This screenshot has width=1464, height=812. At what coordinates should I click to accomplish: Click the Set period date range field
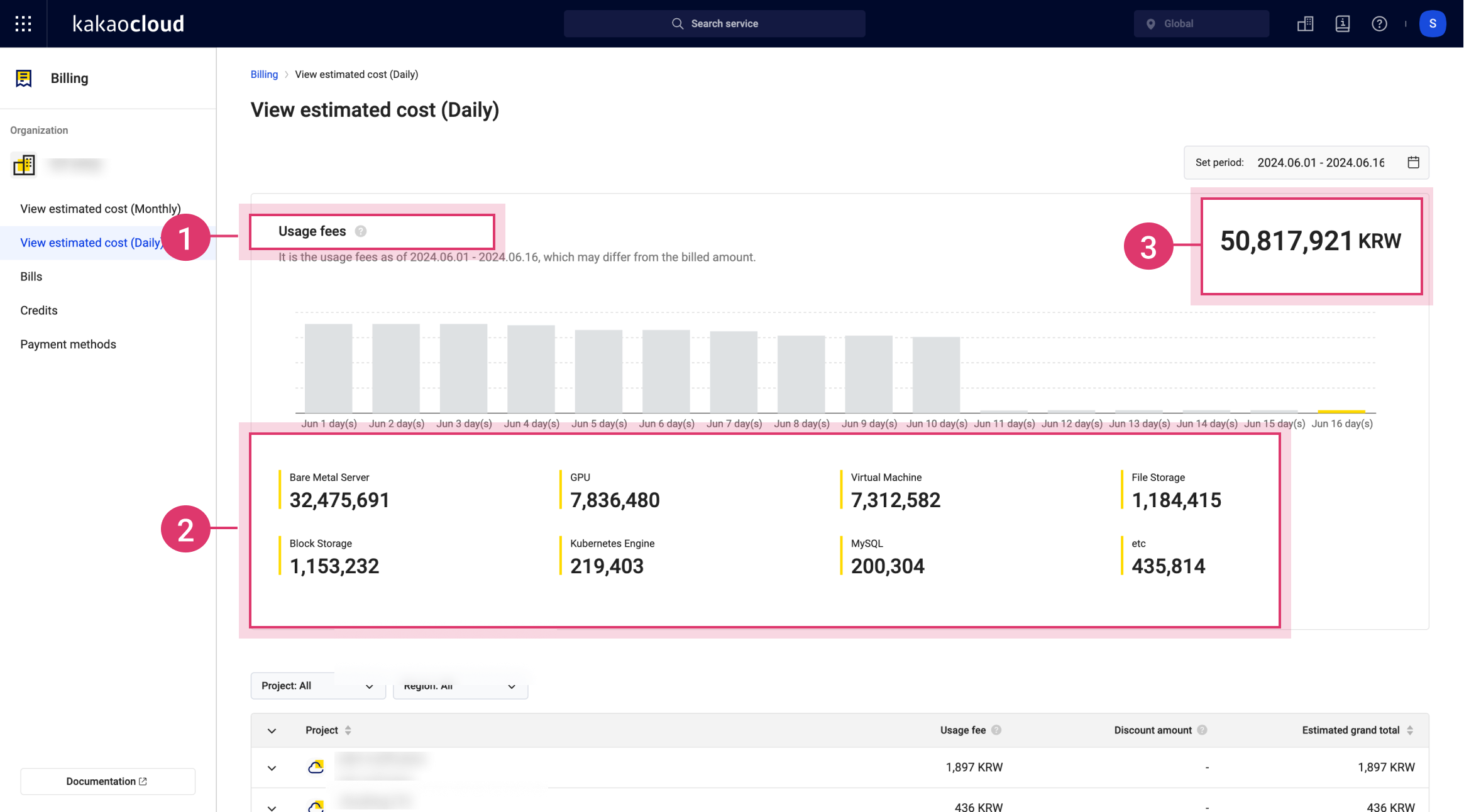pyautogui.click(x=1306, y=162)
